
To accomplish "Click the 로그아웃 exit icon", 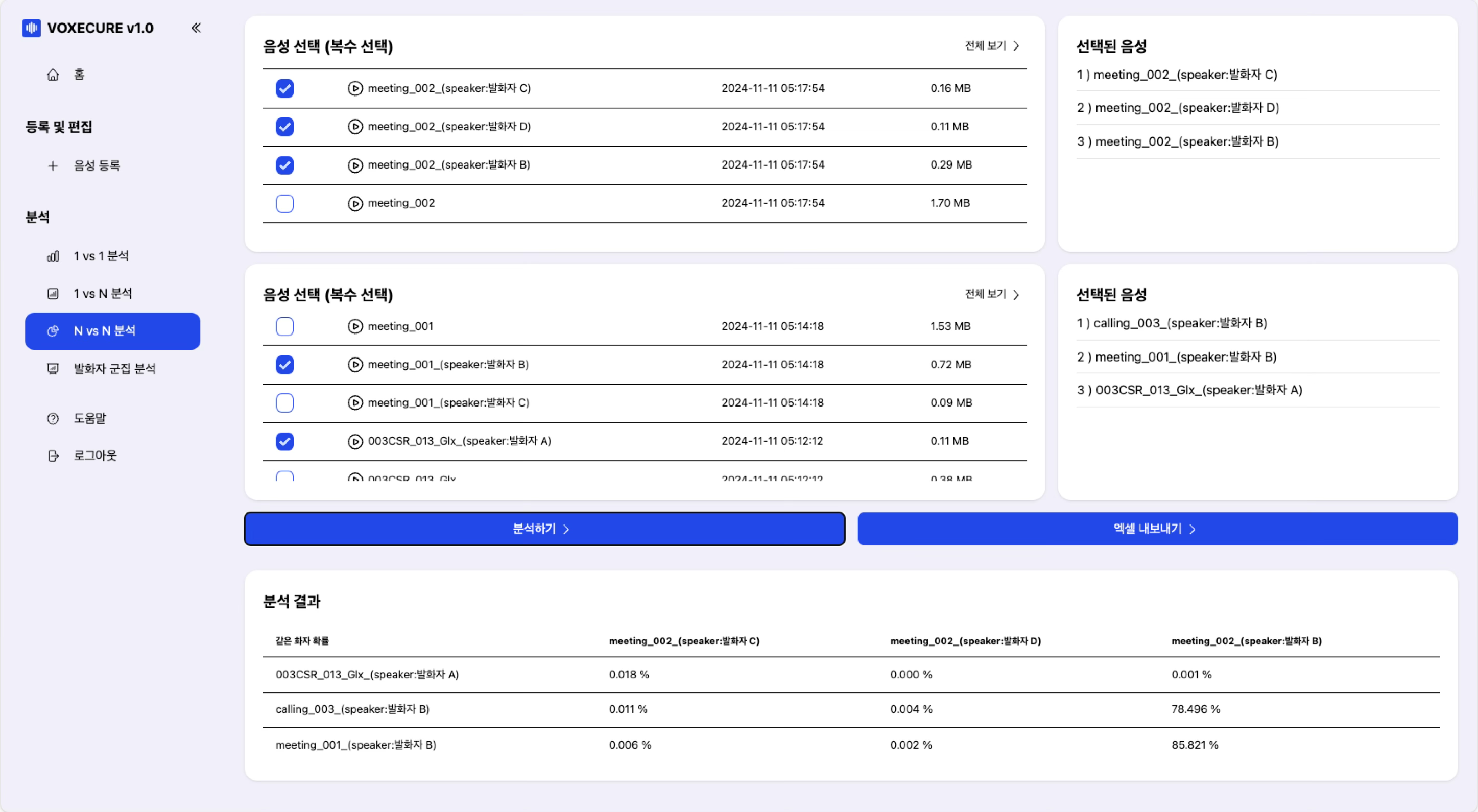I will (x=53, y=456).
